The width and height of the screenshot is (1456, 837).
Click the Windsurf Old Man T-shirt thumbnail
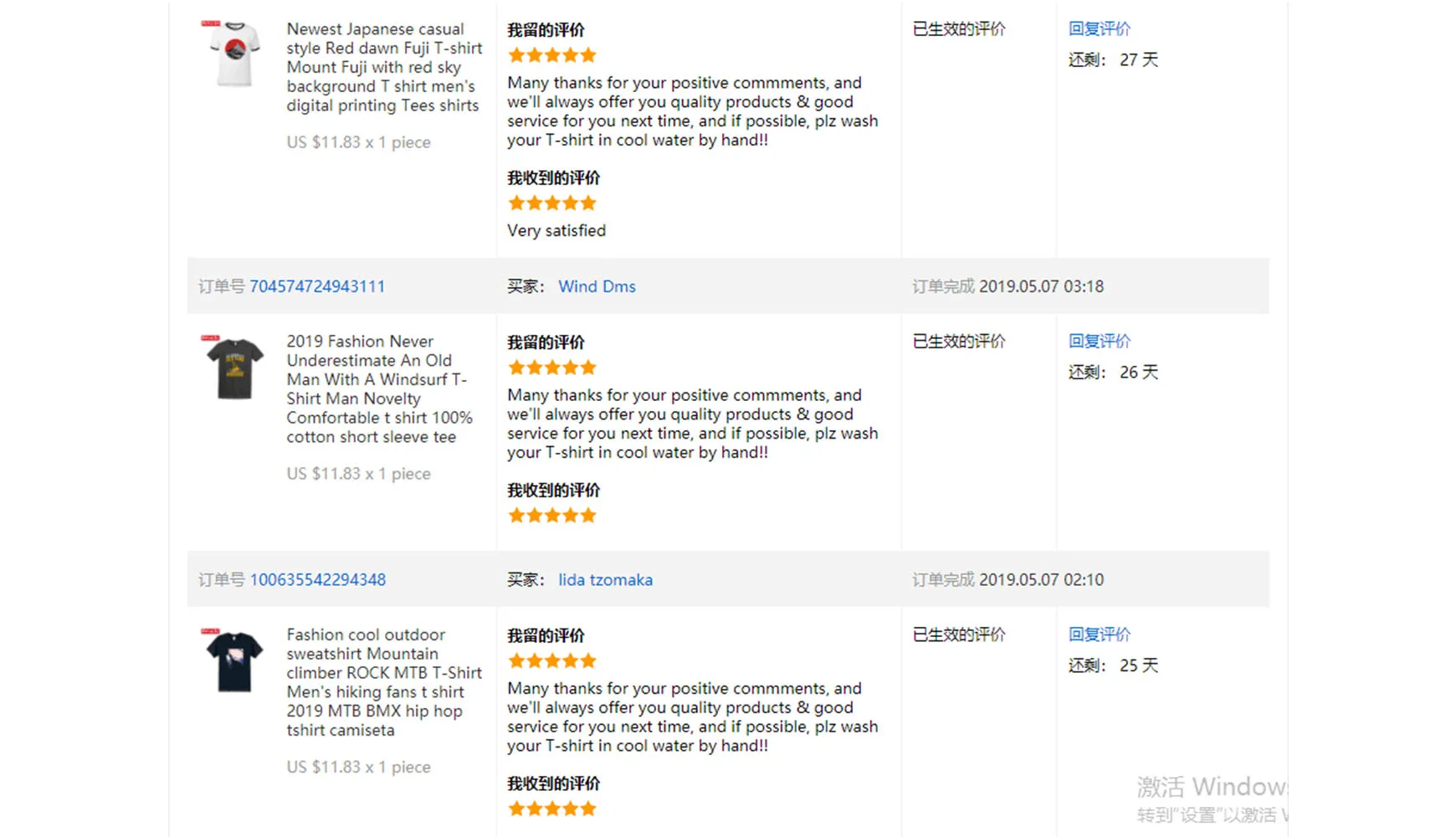coord(233,368)
